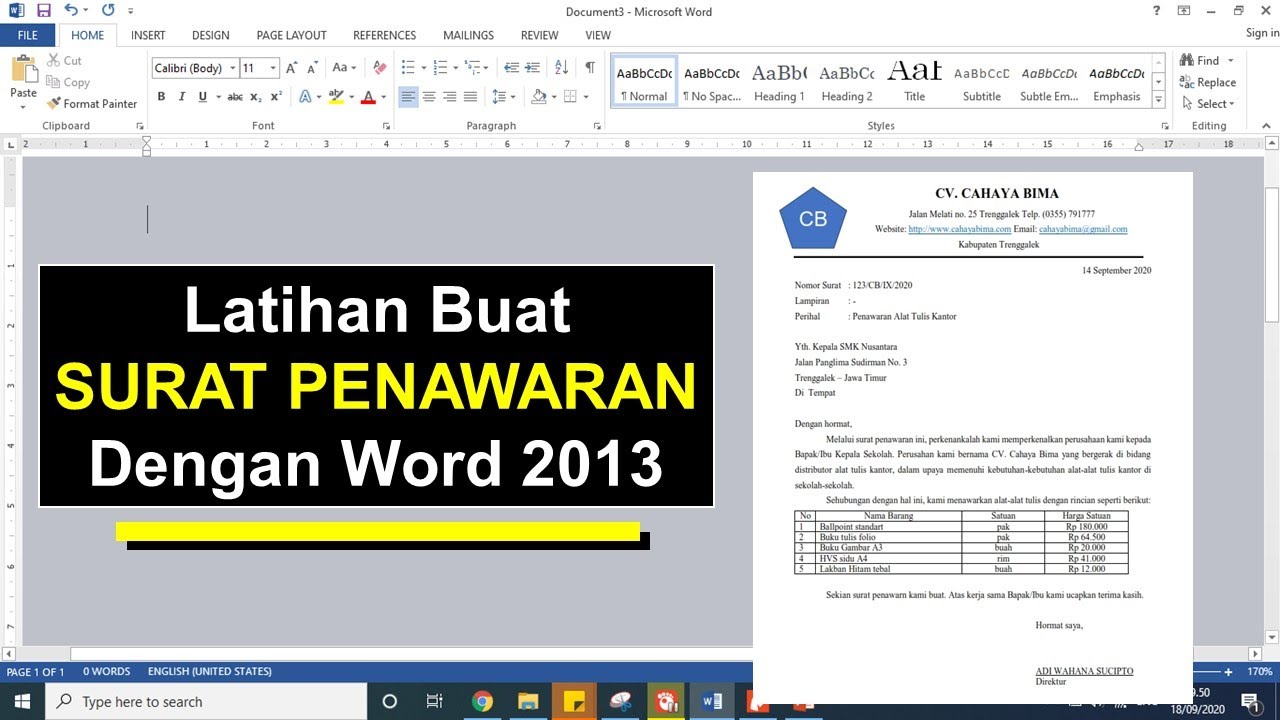Toggle Show/Hide paragraph marks

click(590, 68)
